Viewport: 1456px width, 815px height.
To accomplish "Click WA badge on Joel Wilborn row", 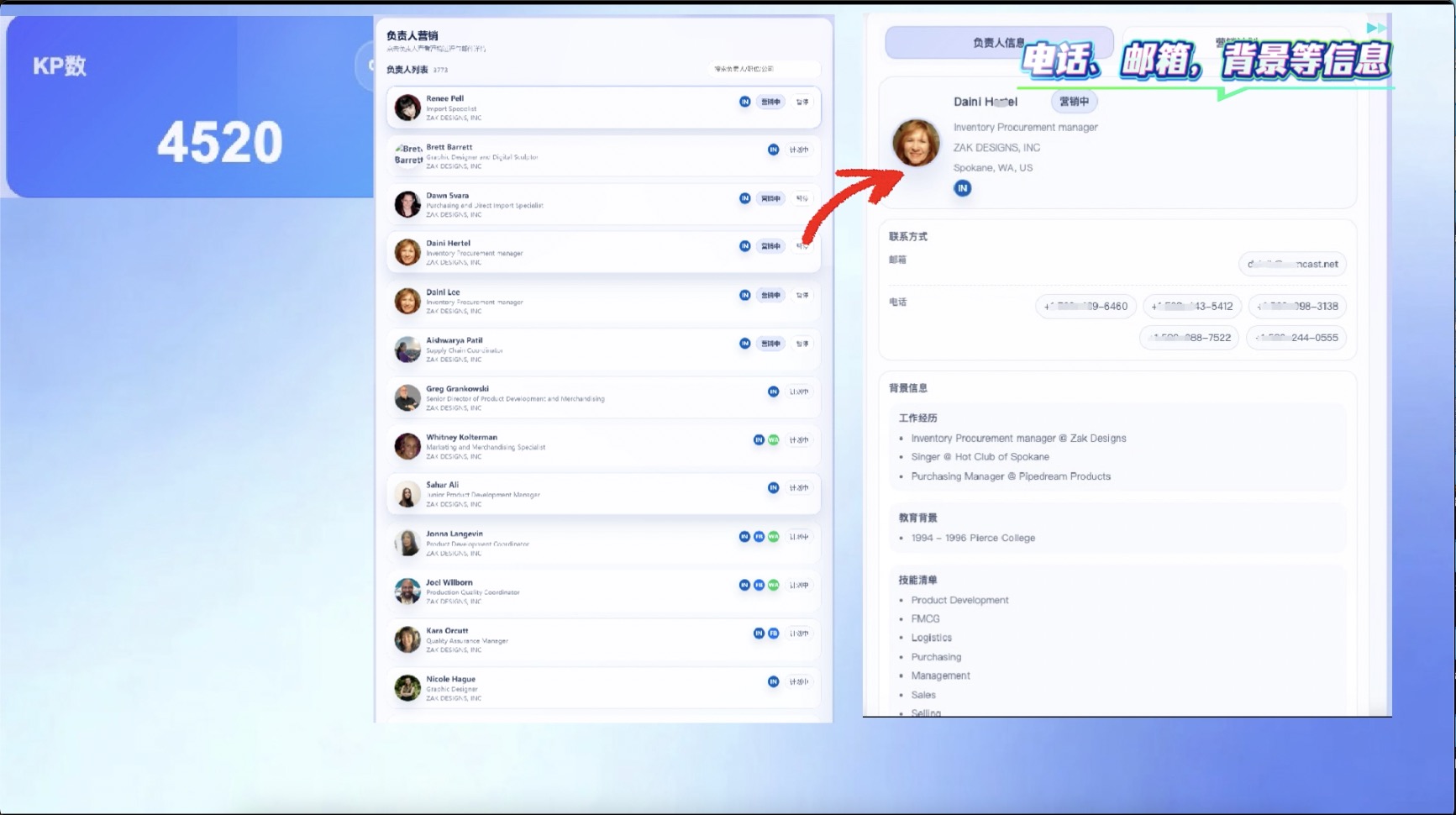I will (x=773, y=585).
